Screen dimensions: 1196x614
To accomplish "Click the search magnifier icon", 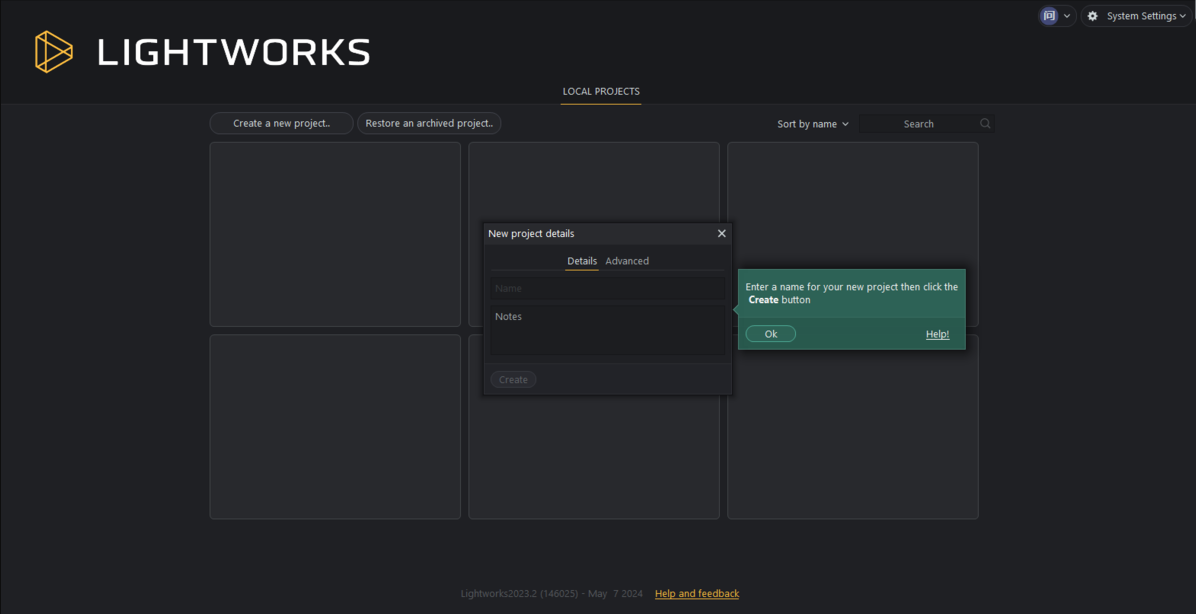I will 985,124.
